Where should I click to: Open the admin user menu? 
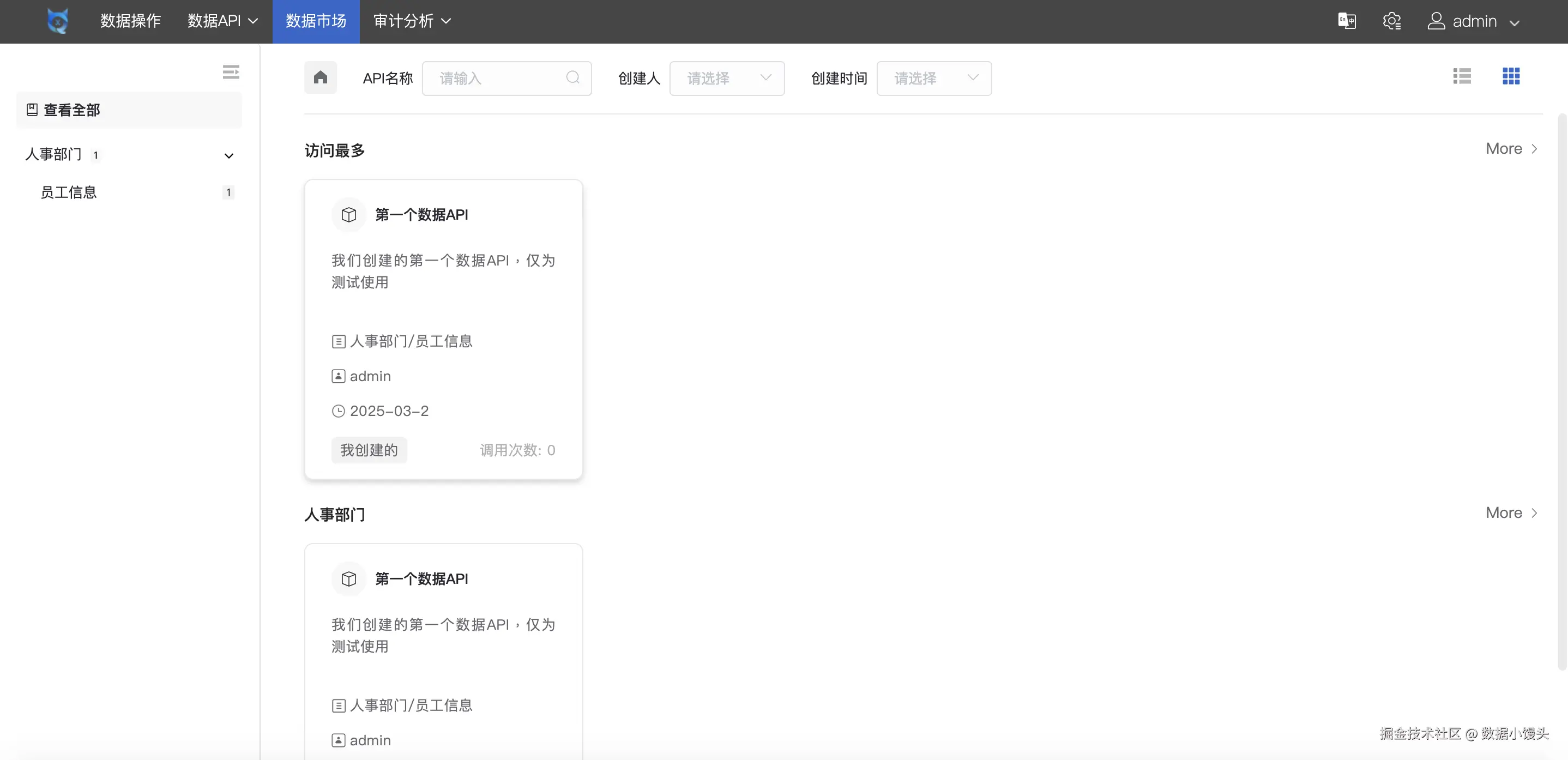1474,21
